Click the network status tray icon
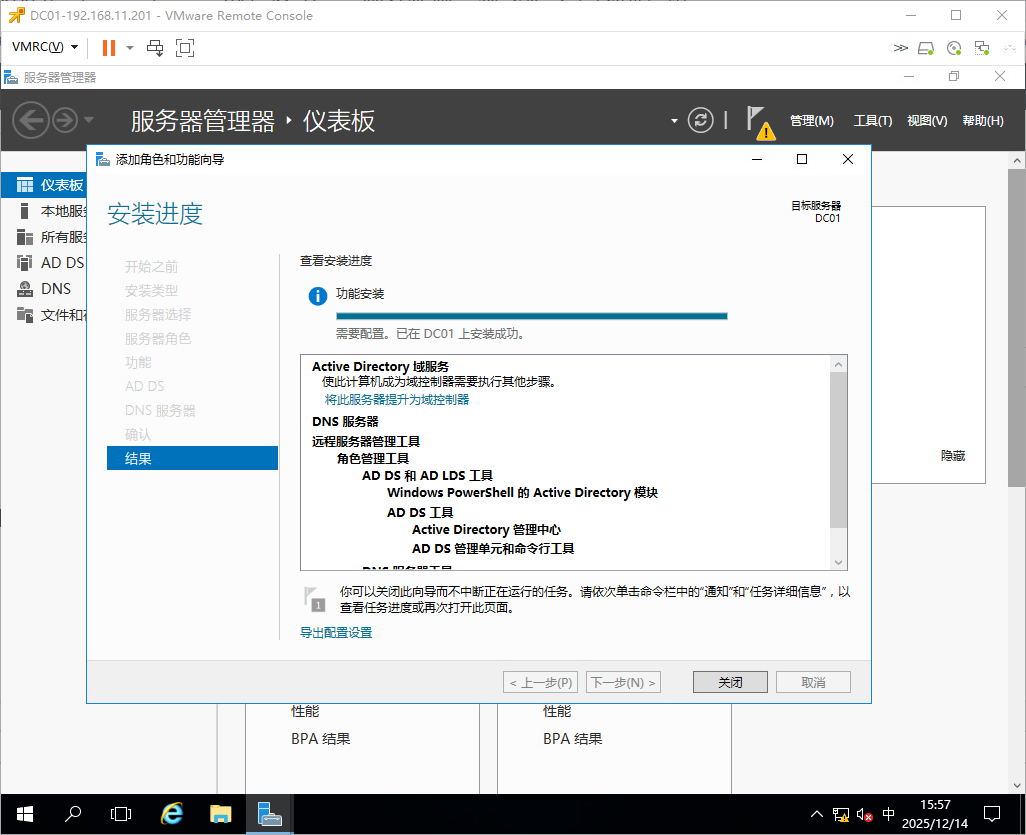 (841, 815)
